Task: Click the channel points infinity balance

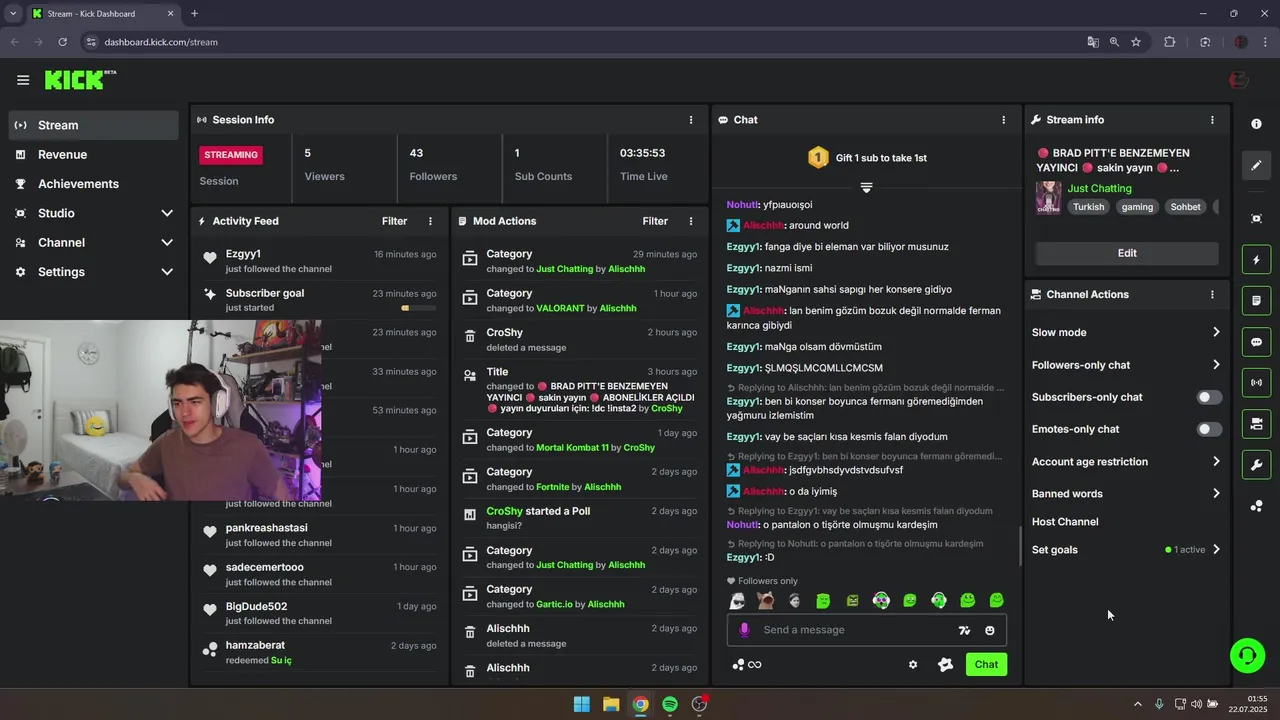Action: (x=747, y=665)
